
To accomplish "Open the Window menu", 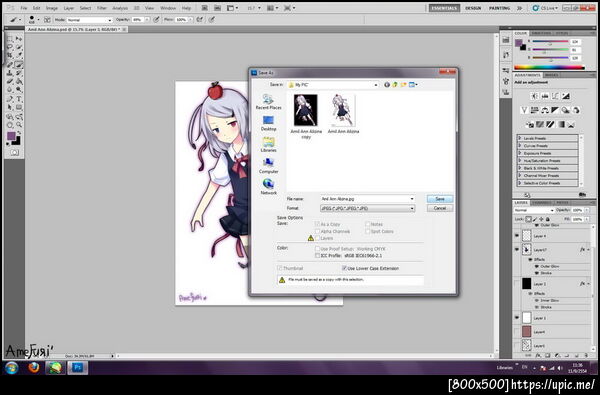I will [168, 8].
